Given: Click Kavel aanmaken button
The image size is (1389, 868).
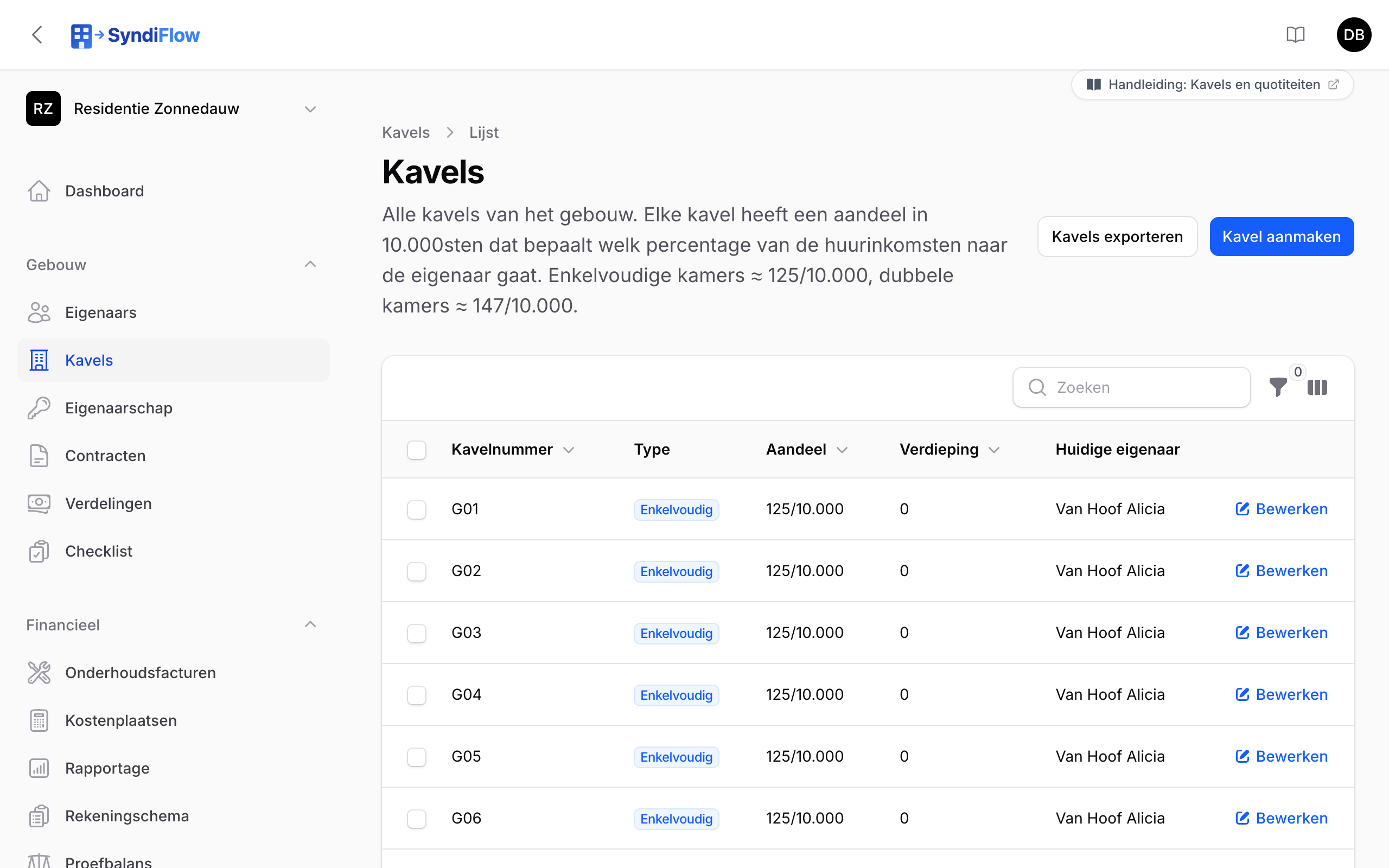Looking at the screenshot, I should pyautogui.click(x=1281, y=237).
